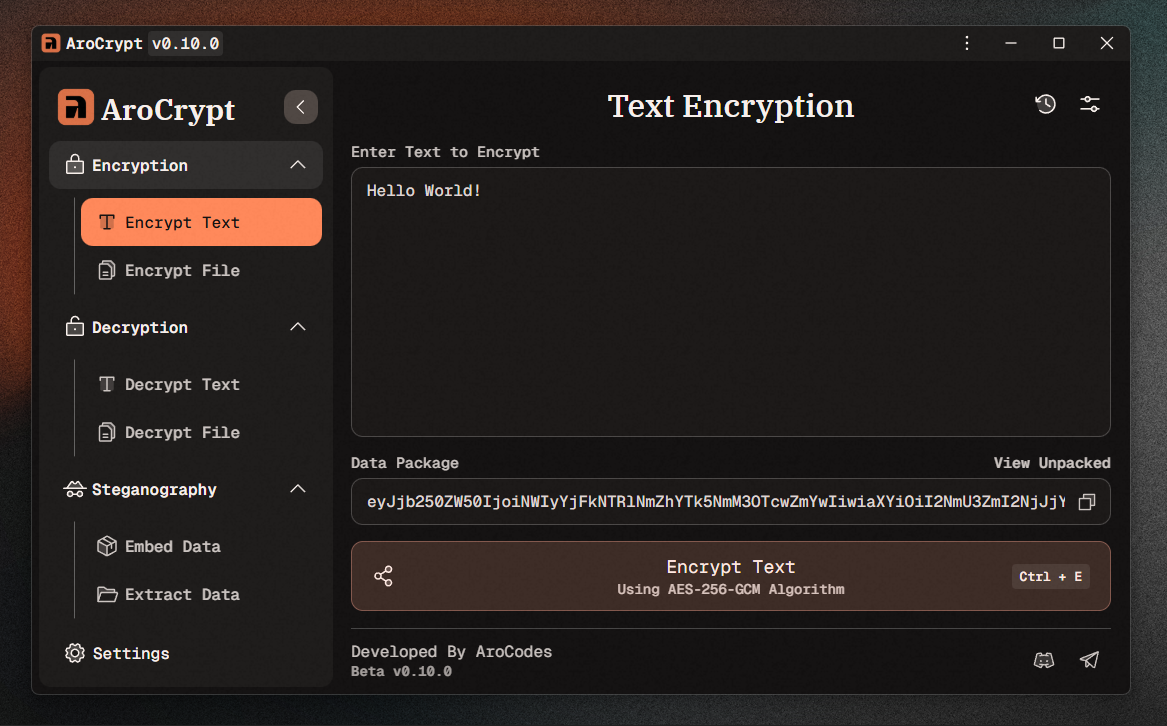Open encryption options sliders icon
This screenshot has width=1167, height=726.
[1090, 104]
